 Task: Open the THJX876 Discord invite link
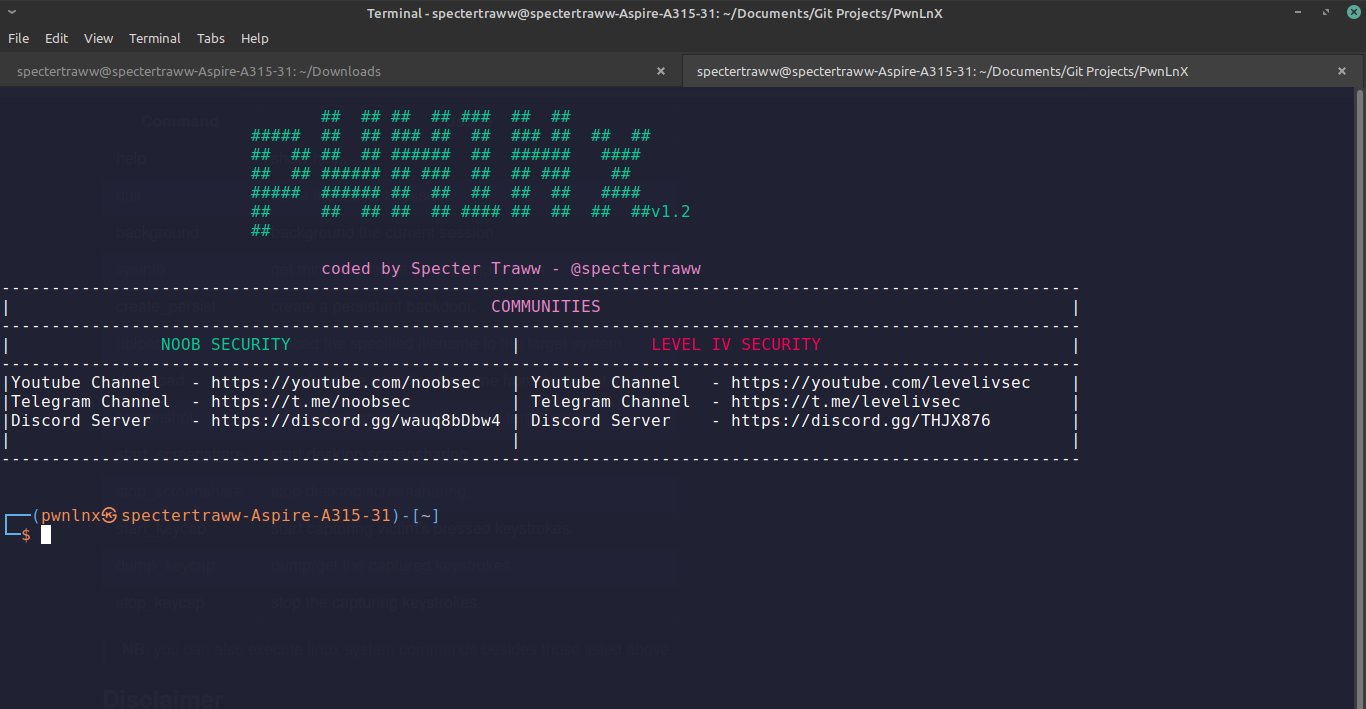click(x=861, y=420)
